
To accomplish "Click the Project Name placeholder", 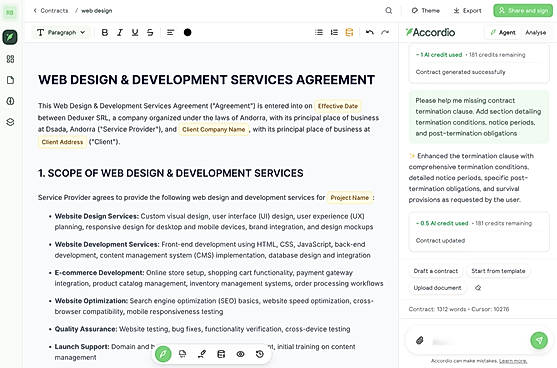I will click(350, 198).
